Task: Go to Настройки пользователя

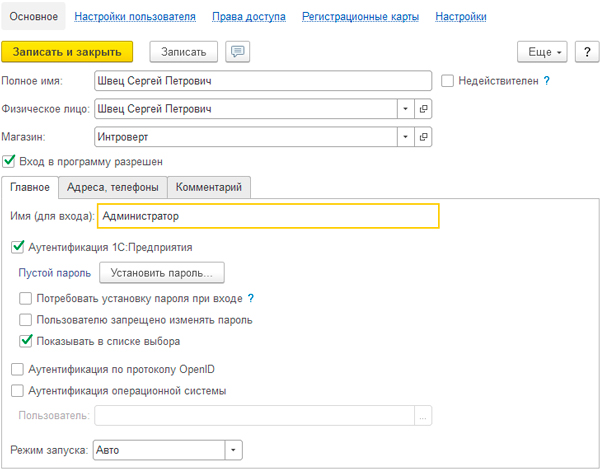Action: (x=135, y=16)
